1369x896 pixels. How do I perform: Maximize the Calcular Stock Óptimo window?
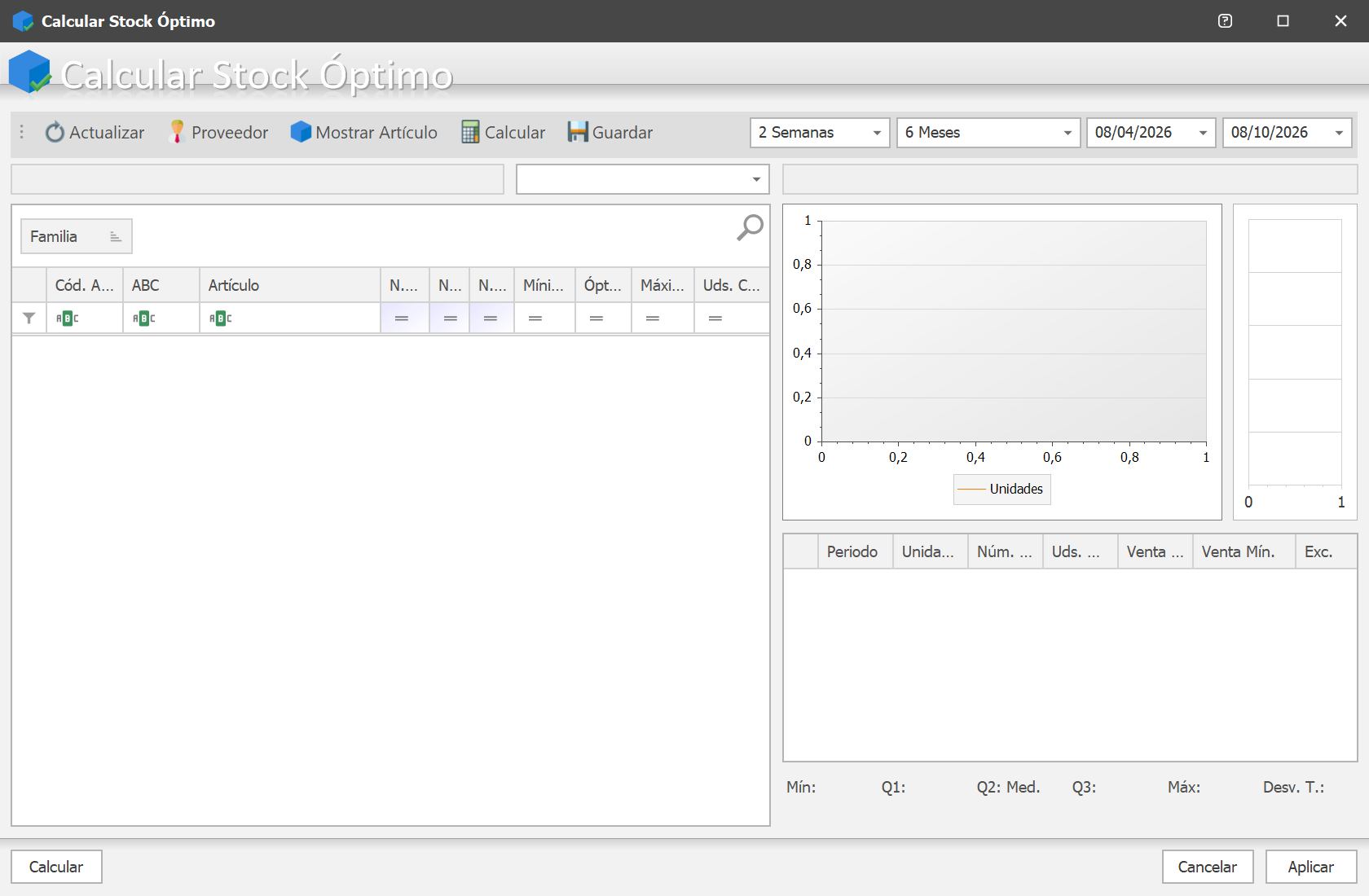1283,21
